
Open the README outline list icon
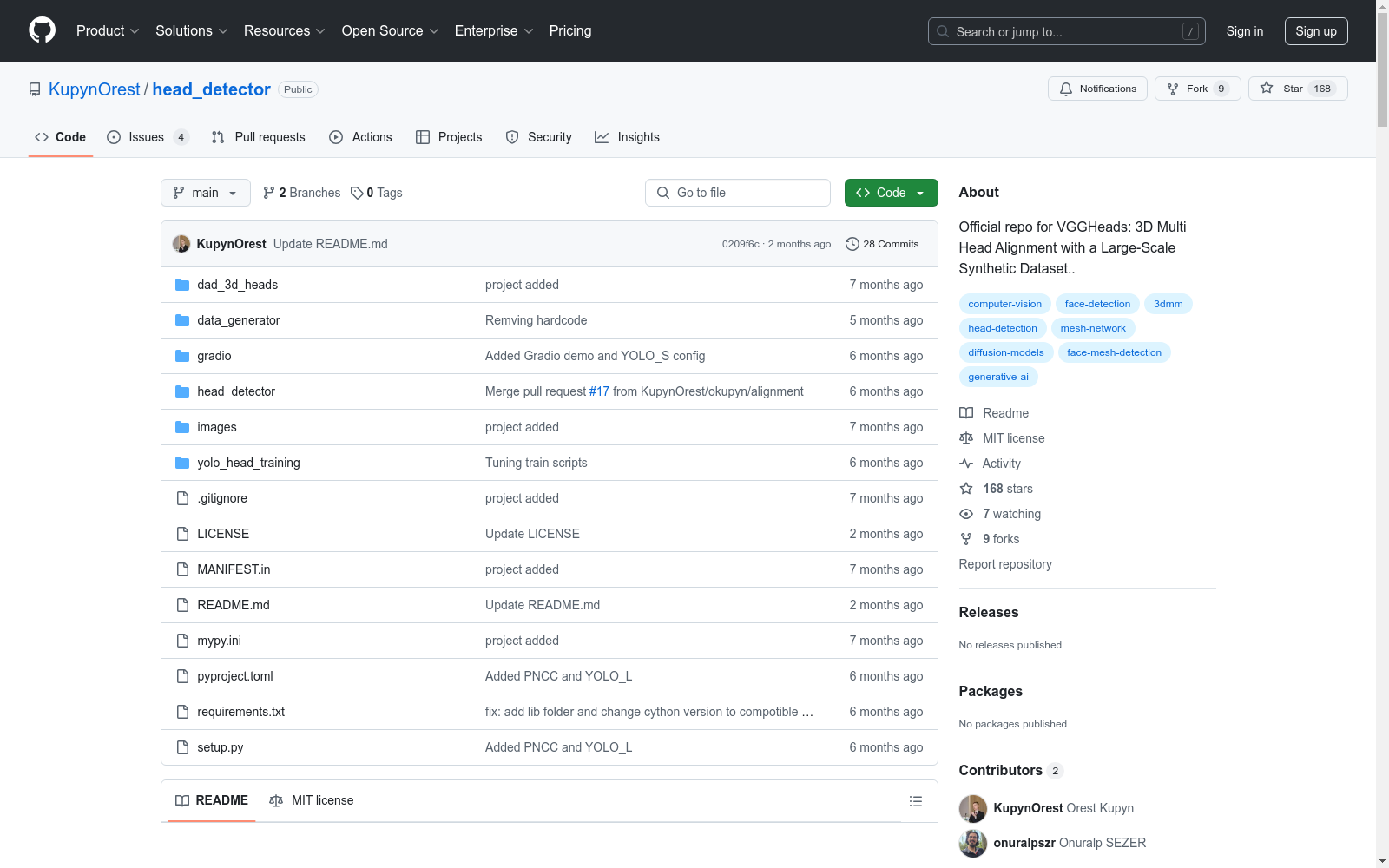click(x=916, y=801)
